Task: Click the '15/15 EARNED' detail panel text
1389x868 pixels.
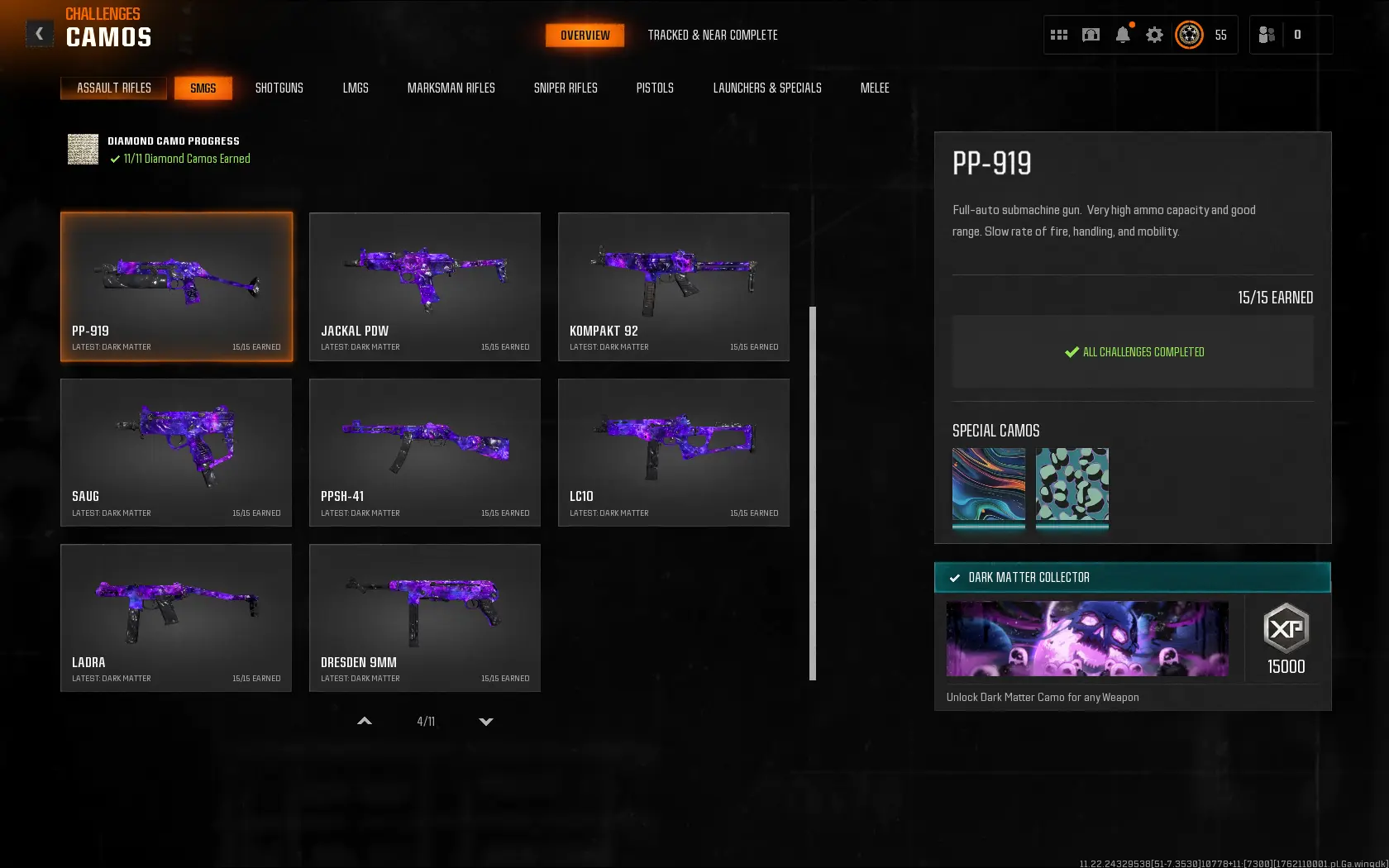Action: click(x=1275, y=298)
